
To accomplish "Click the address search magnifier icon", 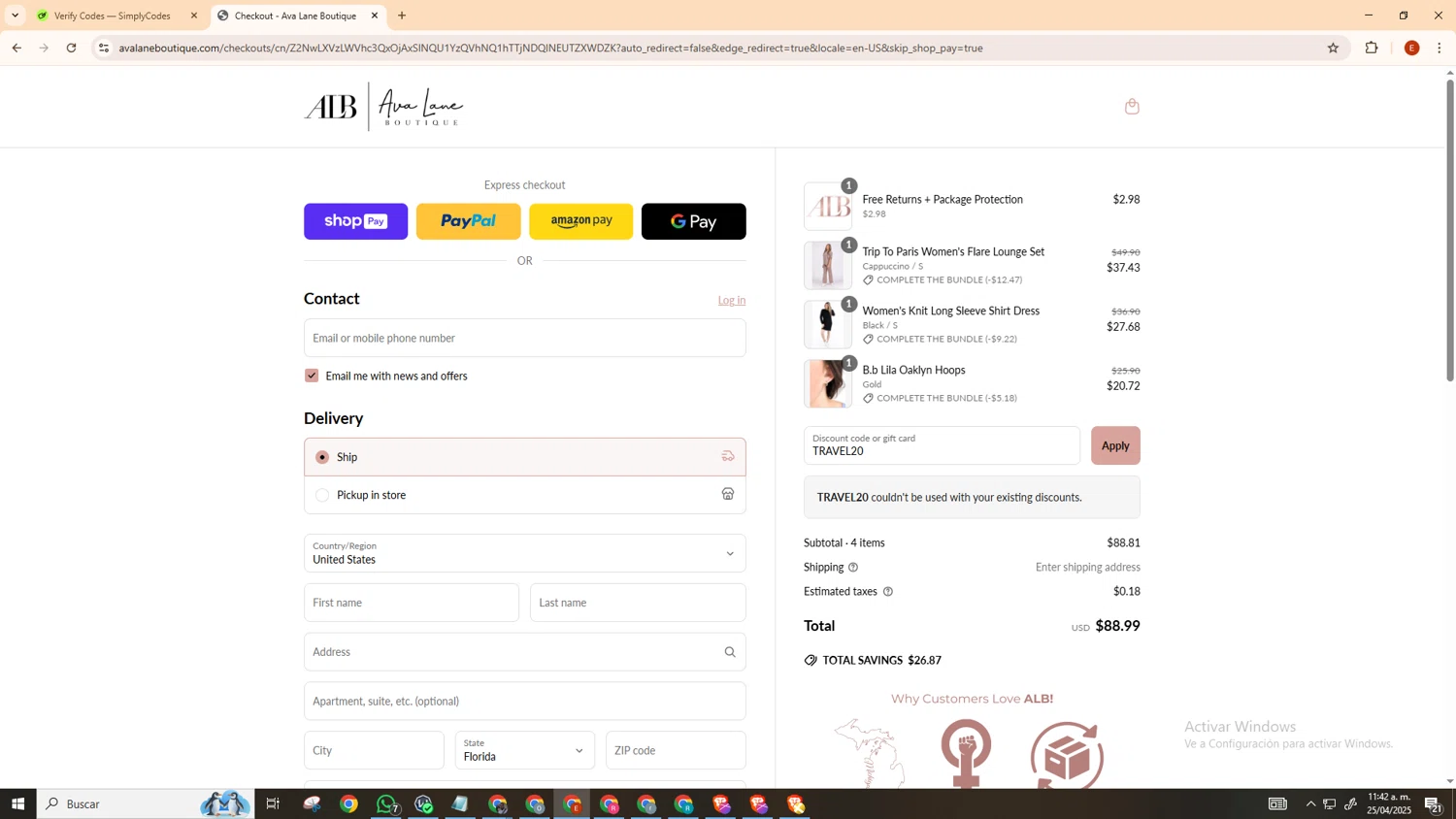I will 730,652.
